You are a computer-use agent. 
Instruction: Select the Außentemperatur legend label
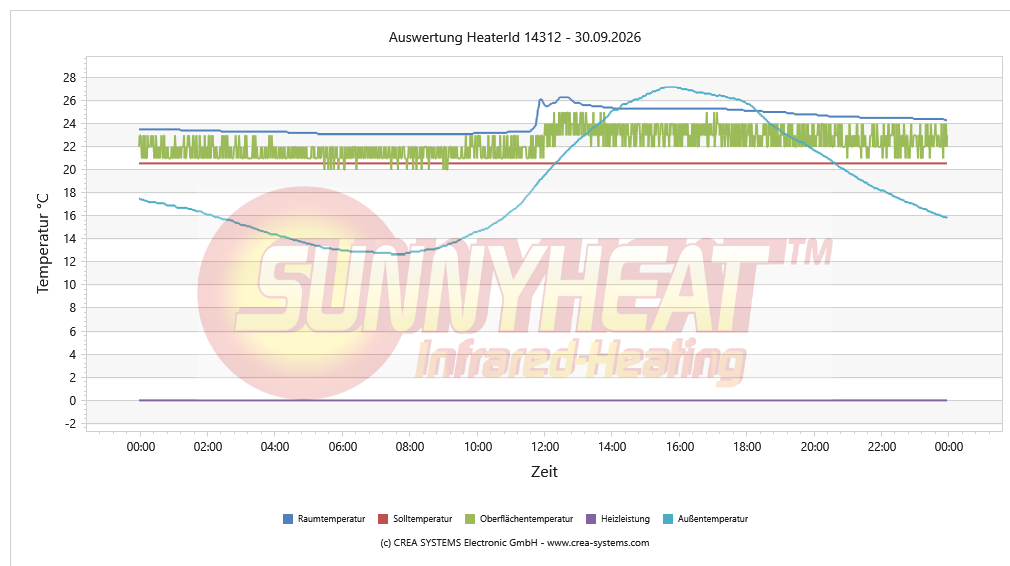click(x=713, y=519)
